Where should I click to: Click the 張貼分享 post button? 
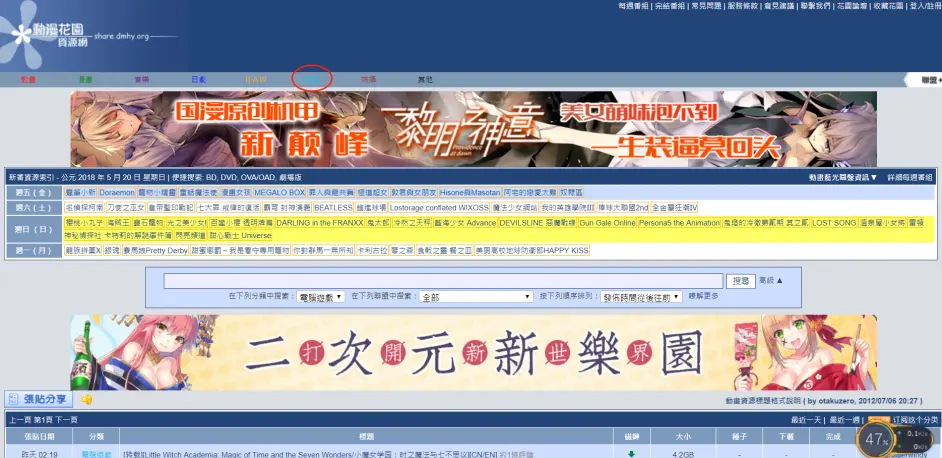(x=40, y=399)
